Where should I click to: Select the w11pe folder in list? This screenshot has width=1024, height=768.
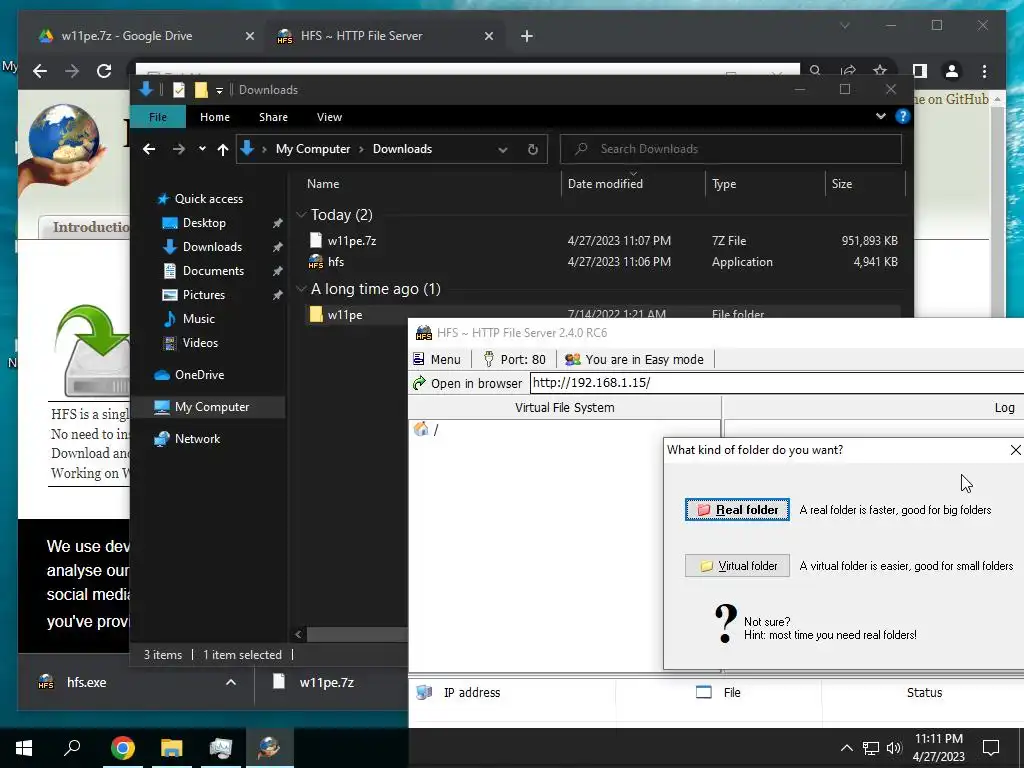345,314
